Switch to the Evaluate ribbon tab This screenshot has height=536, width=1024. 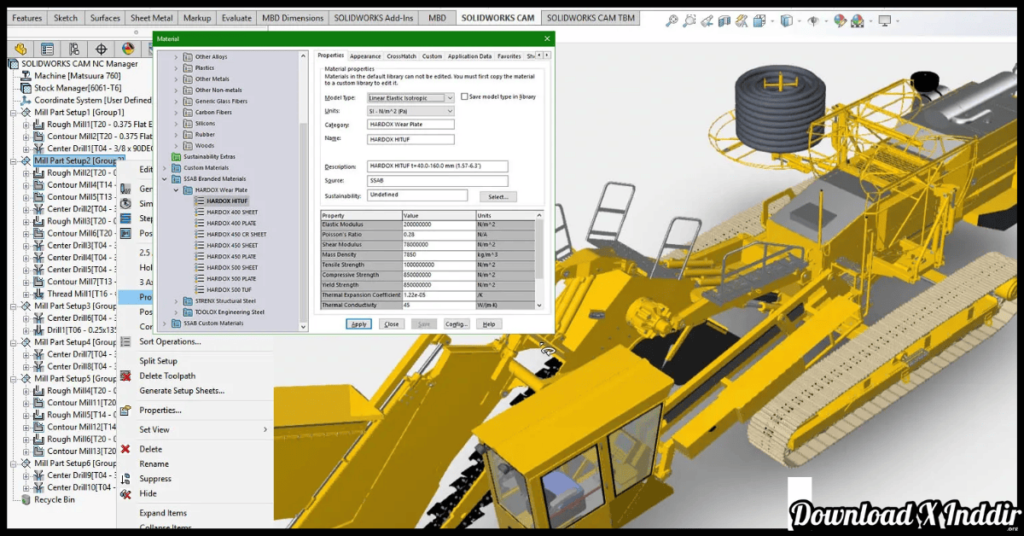pos(236,18)
